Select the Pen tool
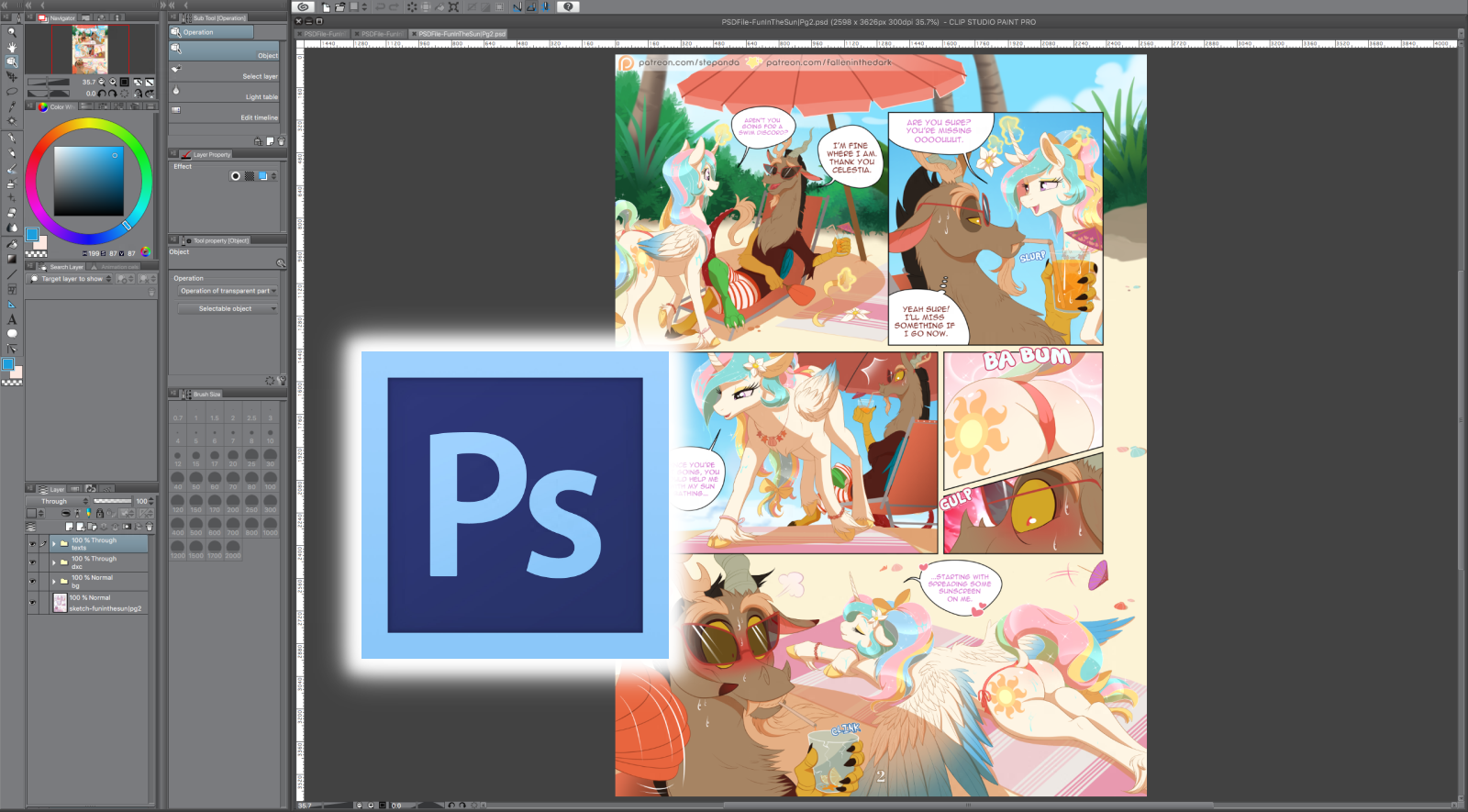The height and width of the screenshot is (812, 1468). [12, 139]
